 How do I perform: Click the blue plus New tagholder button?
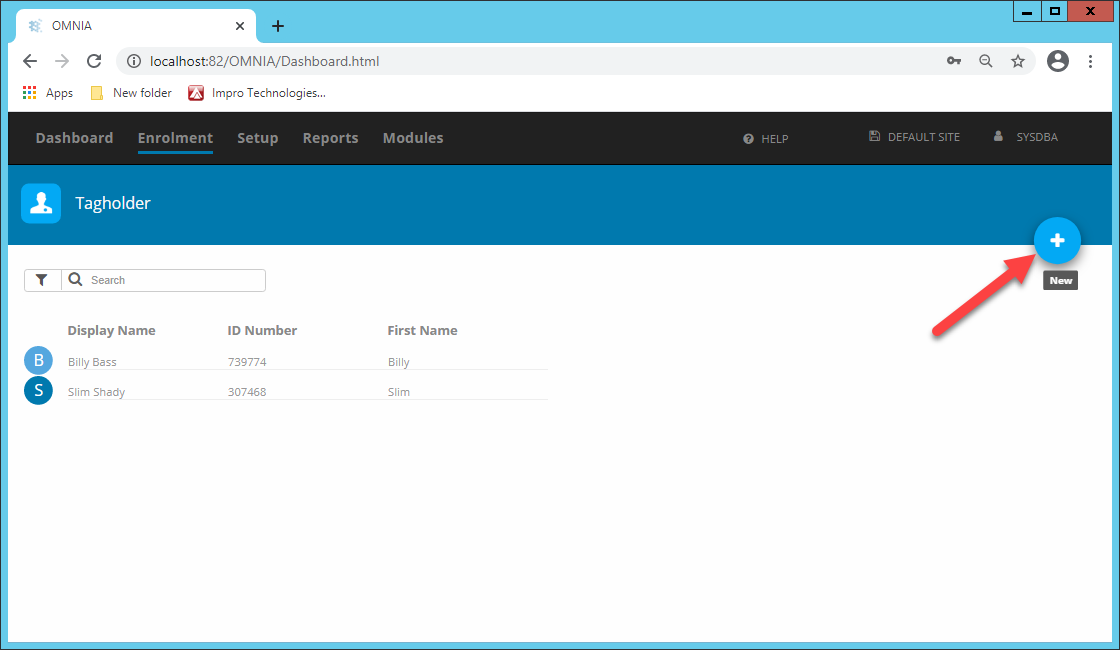(x=1057, y=241)
